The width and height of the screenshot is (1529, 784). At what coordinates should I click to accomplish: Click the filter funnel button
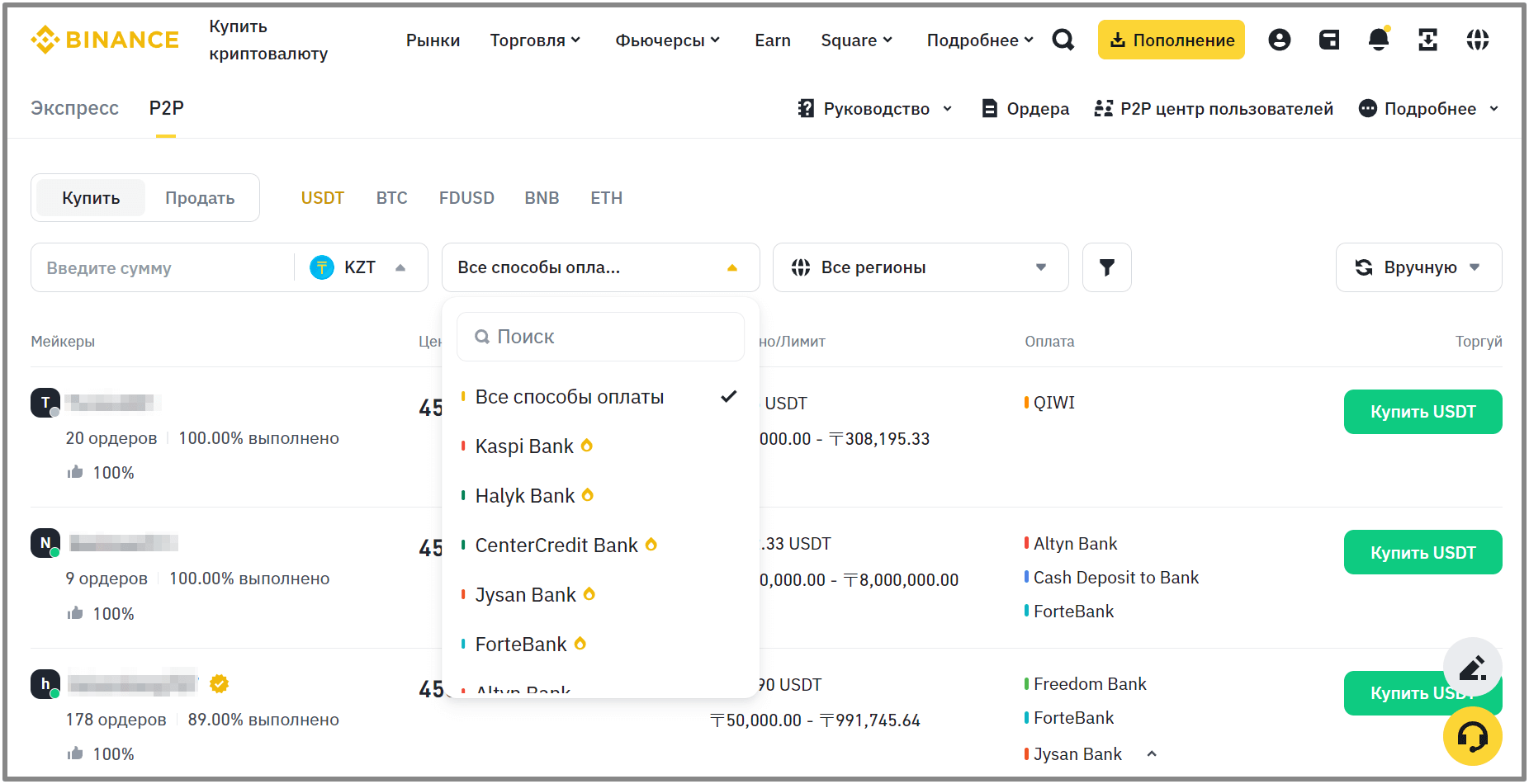pyautogui.click(x=1107, y=267)
